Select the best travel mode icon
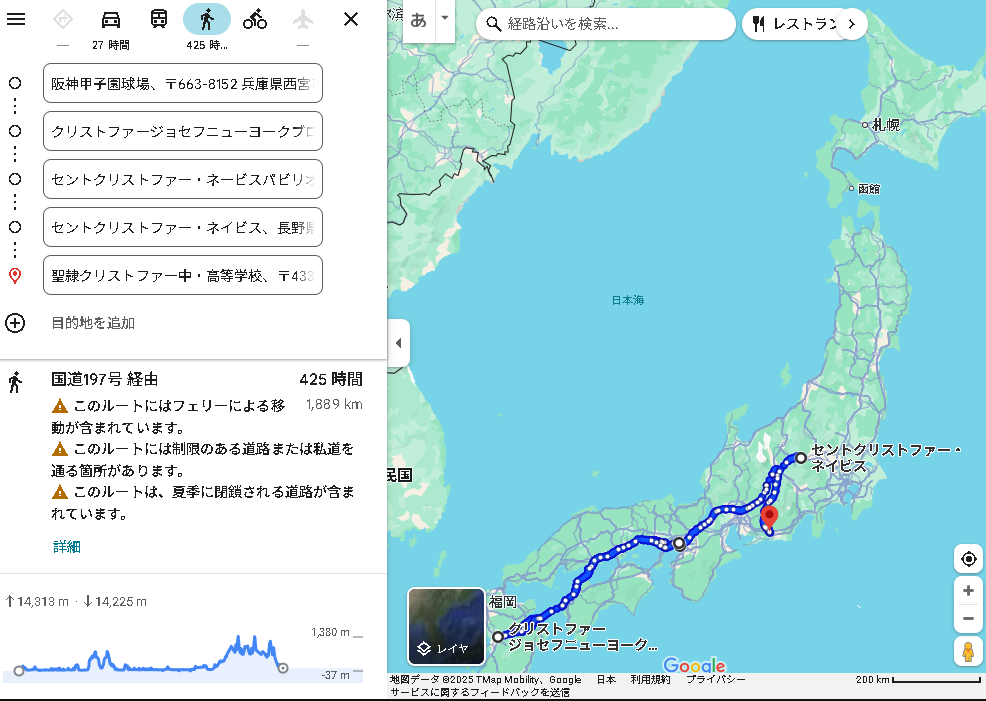986x701 pixels. 63,19
